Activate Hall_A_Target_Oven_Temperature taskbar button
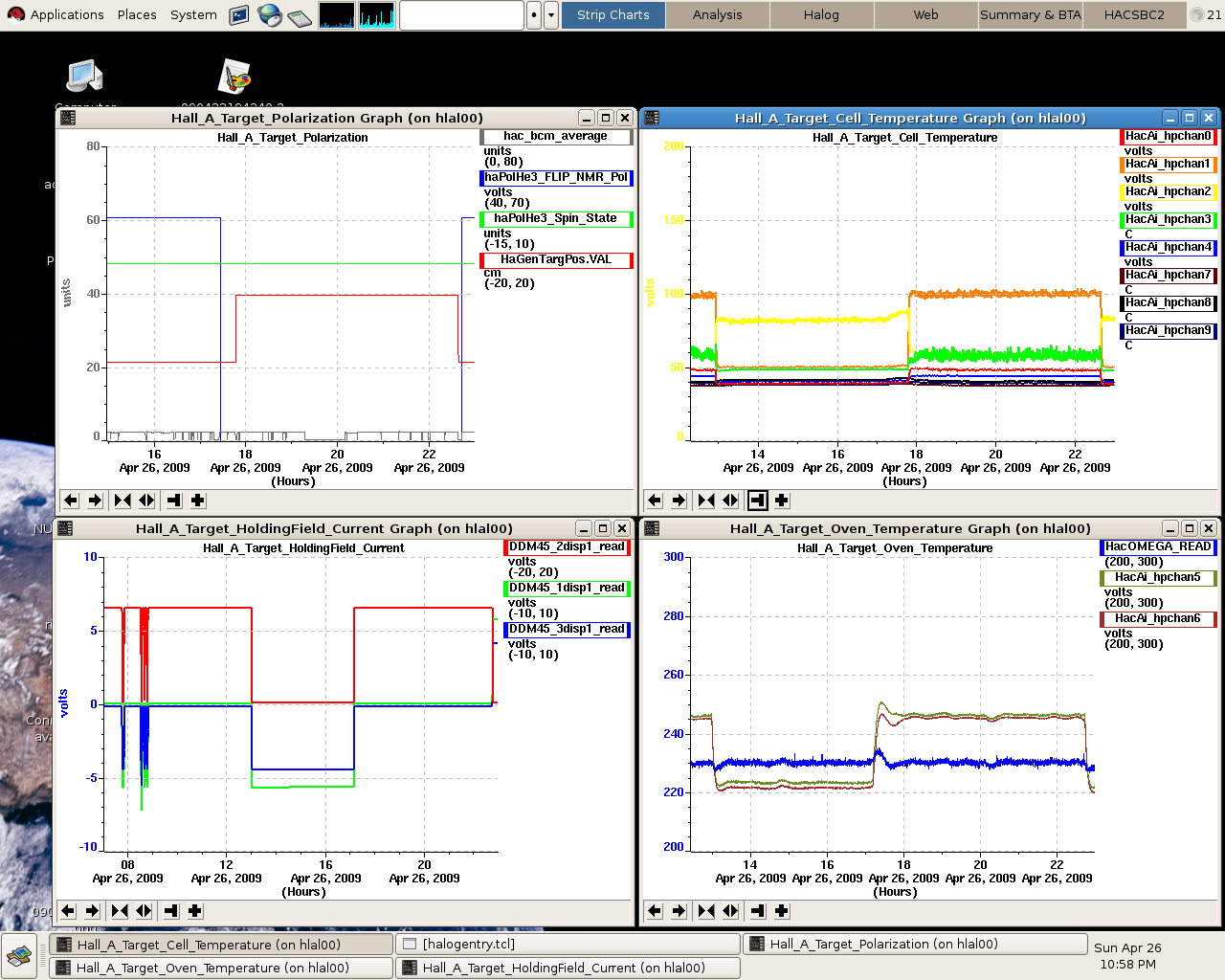Screen dimensions: 1225x980 (221, 968)
